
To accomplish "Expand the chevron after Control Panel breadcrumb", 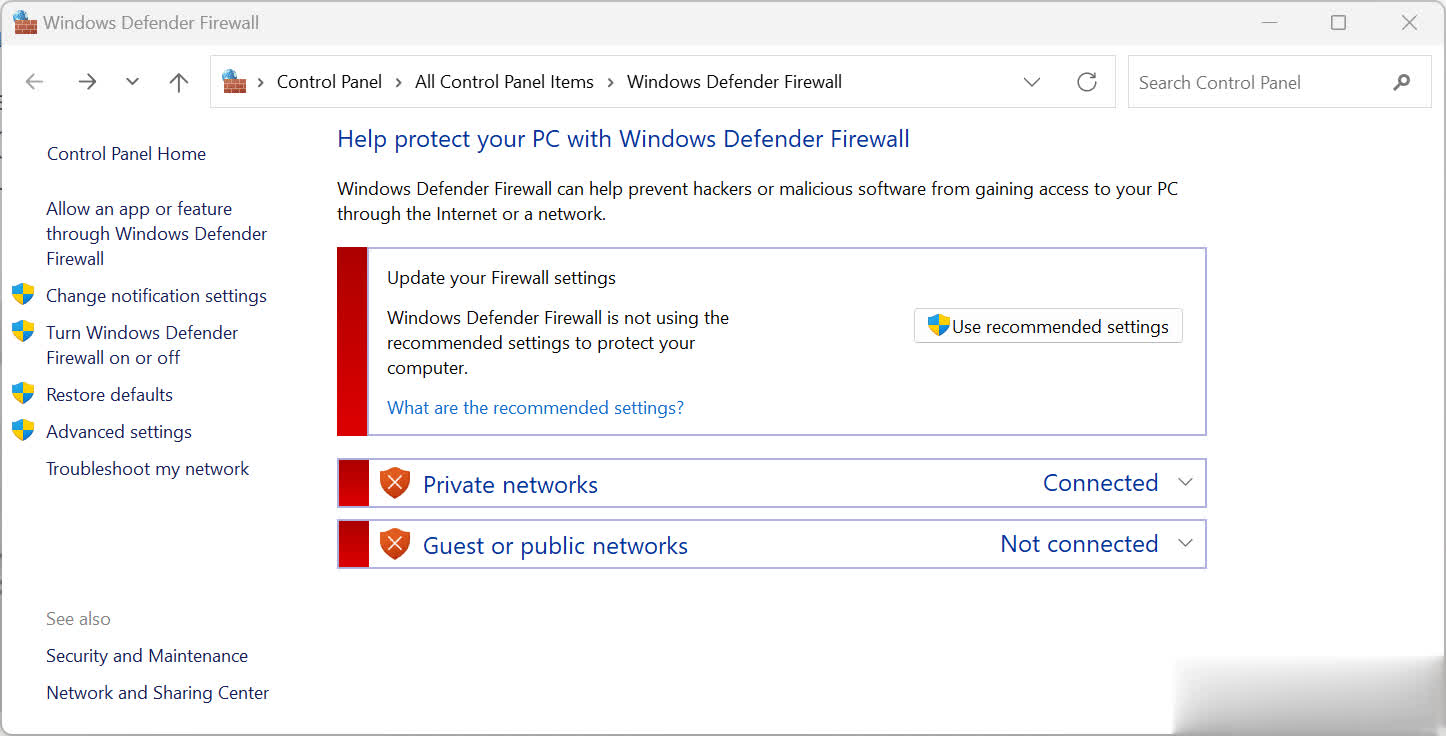I will point(399,82).
